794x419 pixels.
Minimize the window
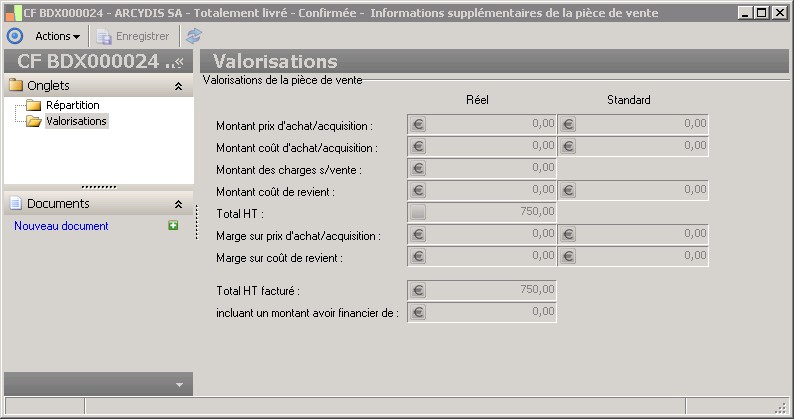tap(744, 13)
